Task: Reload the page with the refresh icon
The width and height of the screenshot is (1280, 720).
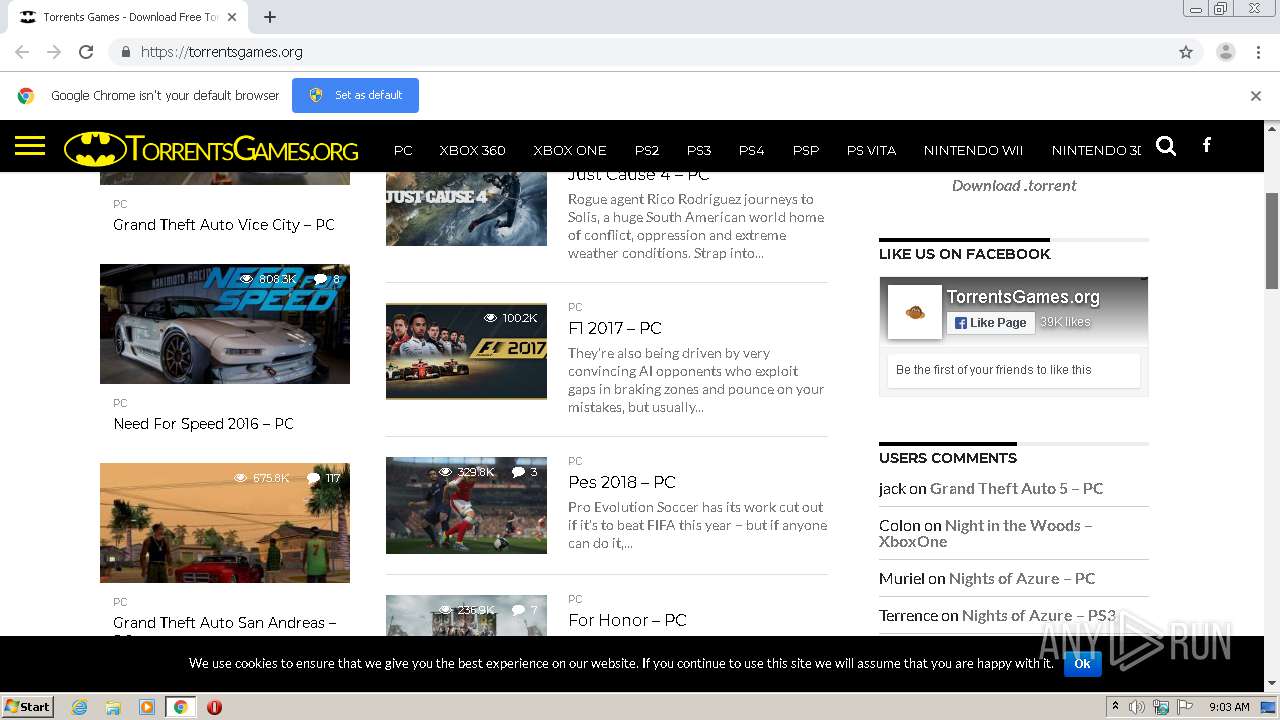Action: click(x=86, y=52)
